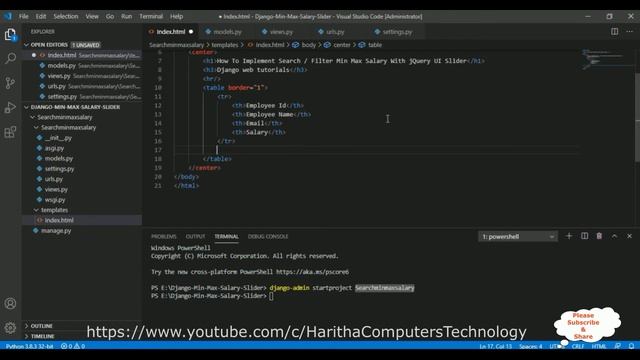Switch to the Problems panel tab
Image resolution: width=640 pixels, height=360 pixels.
pos(164,236)
